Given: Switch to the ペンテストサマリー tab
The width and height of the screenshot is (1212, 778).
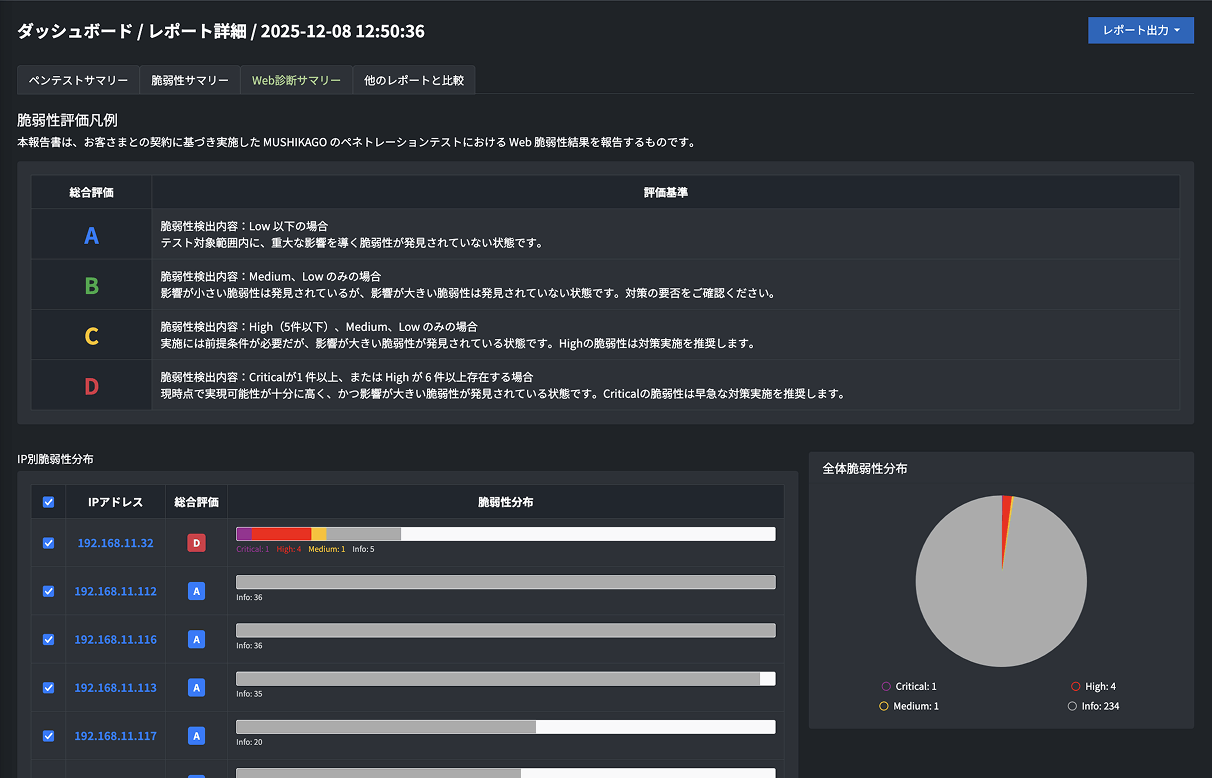Looking at the screenshot, I should [78, 79].
